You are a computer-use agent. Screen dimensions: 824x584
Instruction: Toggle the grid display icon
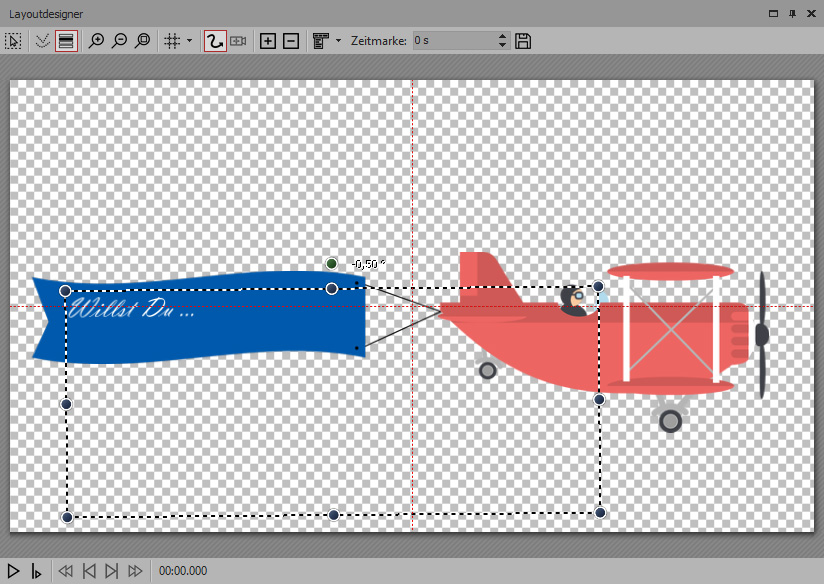(171, 41)
